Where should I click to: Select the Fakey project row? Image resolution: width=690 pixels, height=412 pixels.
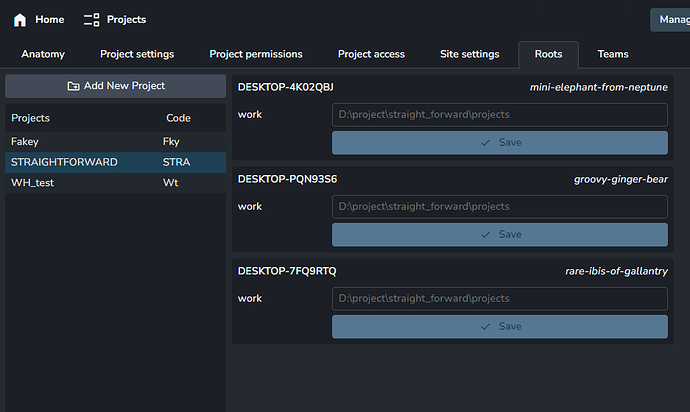[x=115, y=142]
